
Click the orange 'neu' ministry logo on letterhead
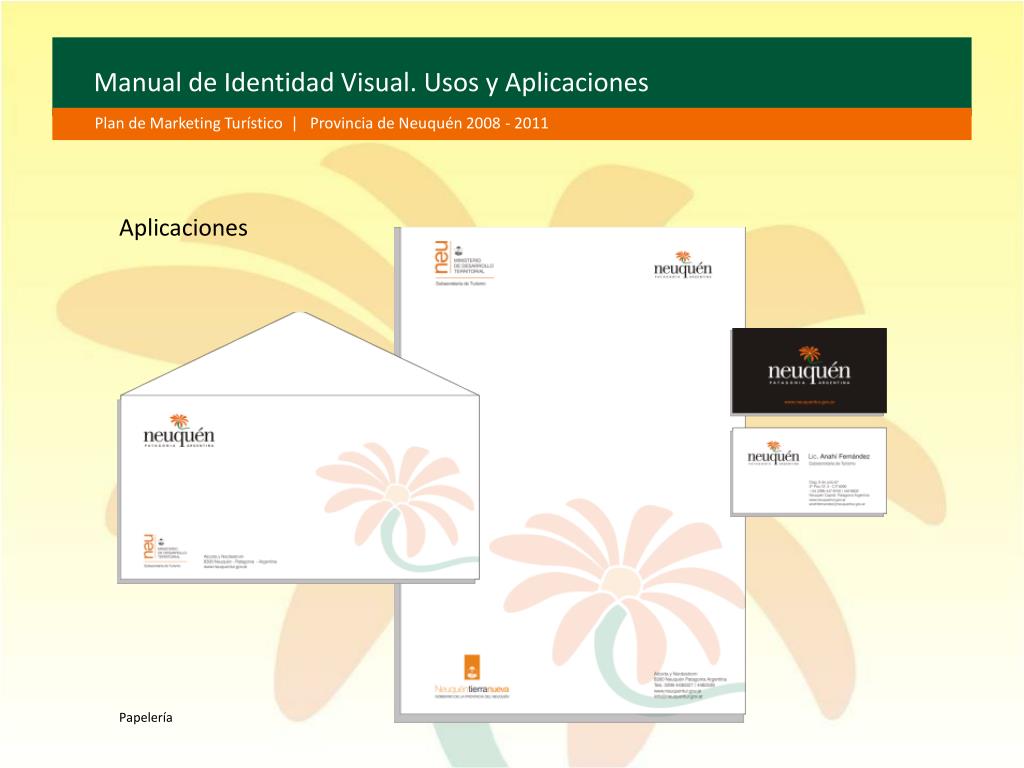[464, 263]
